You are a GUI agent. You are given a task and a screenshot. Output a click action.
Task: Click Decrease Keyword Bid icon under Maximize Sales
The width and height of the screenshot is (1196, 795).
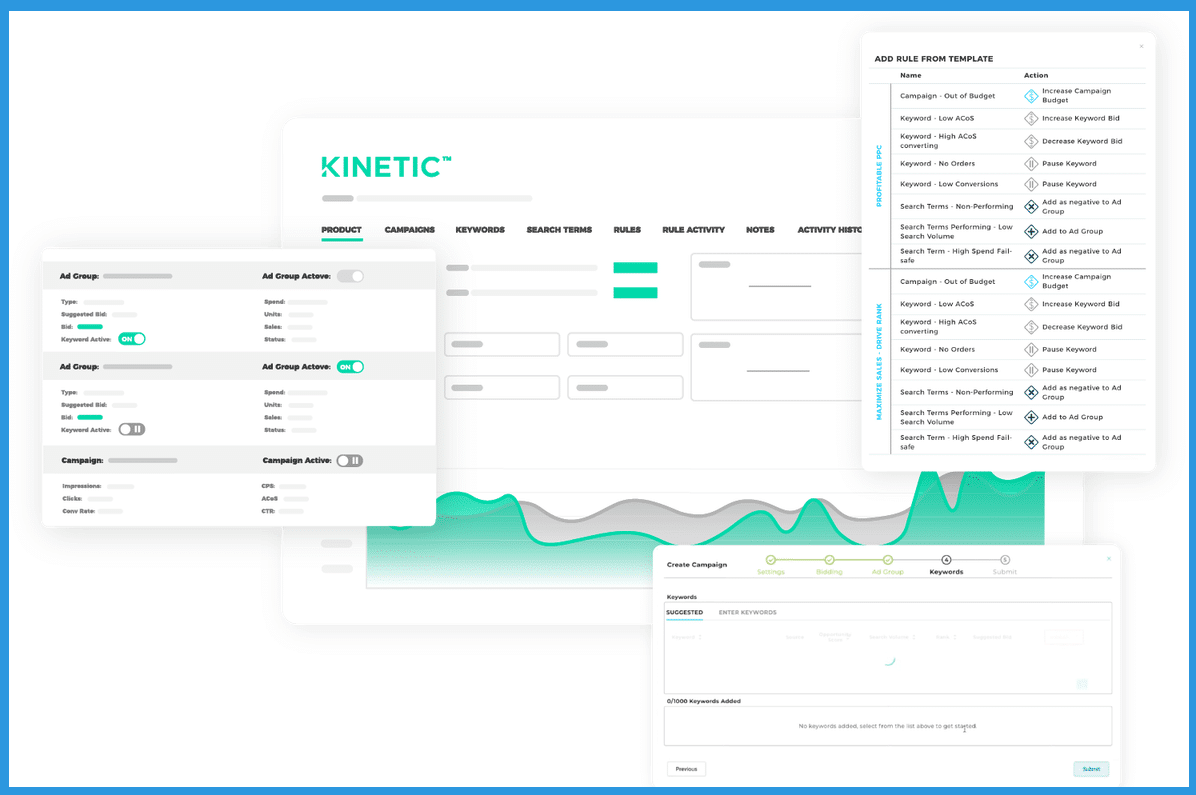pyautogui.click(x=1030, y=327)
